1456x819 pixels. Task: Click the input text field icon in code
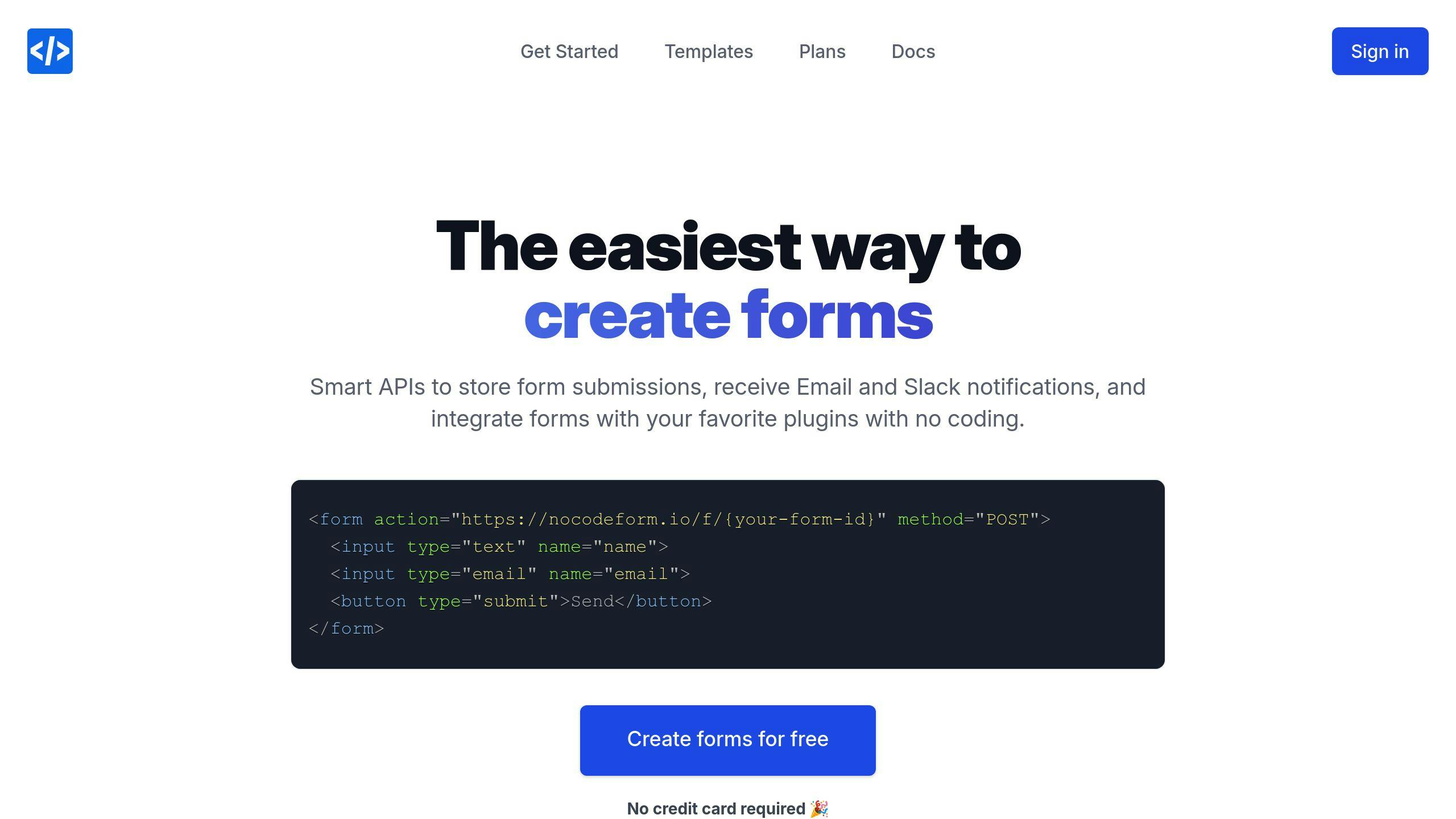click(500, 547)
